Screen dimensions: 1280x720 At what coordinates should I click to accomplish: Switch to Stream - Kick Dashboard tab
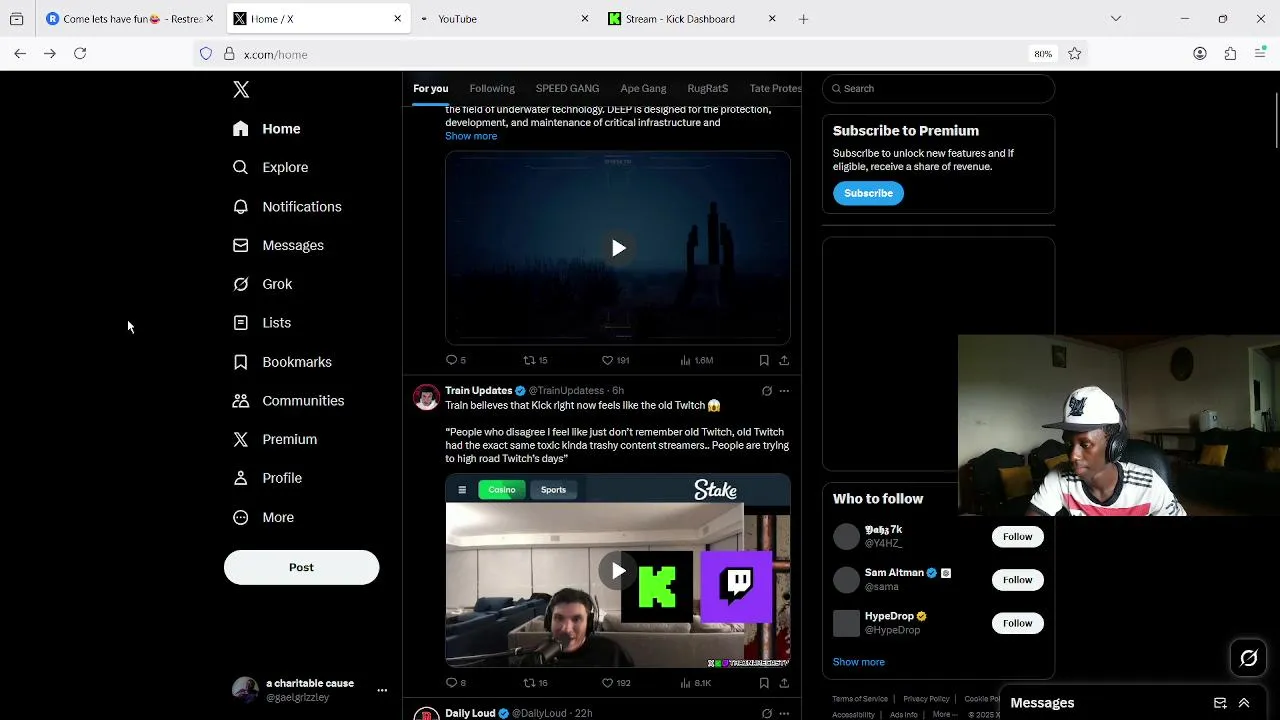692,19
